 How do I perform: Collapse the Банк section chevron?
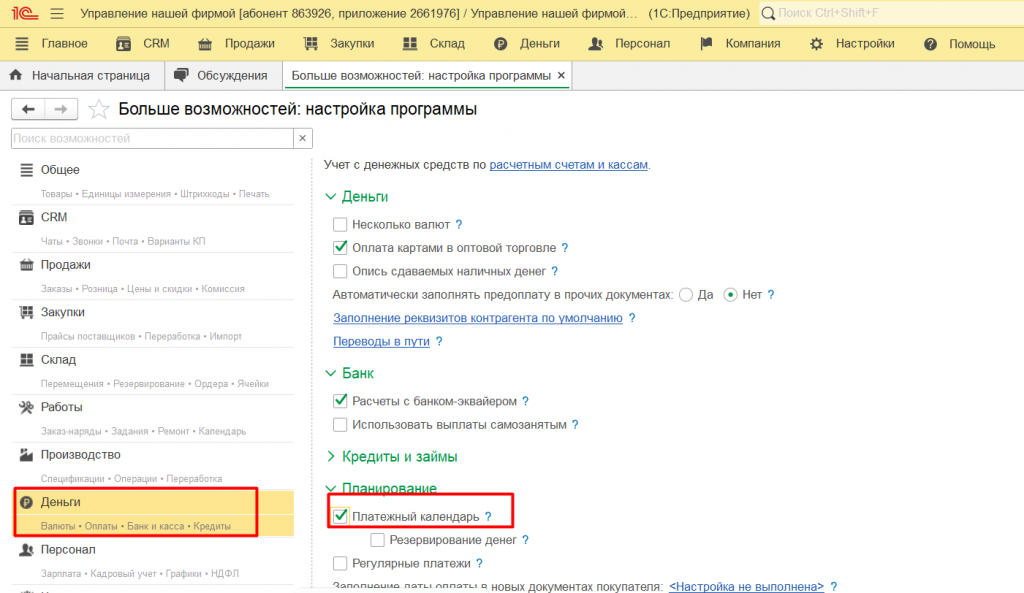pyautogui.click(x=331, y=374)
